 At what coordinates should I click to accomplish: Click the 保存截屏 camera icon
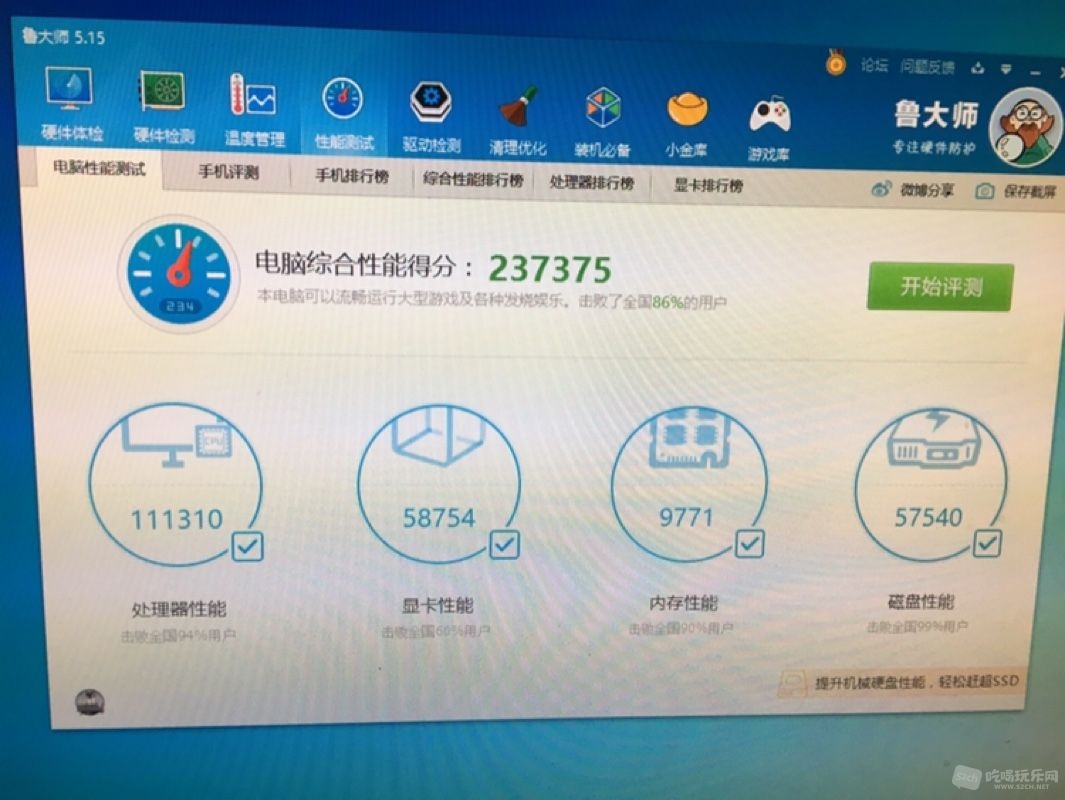coord(985,191)
